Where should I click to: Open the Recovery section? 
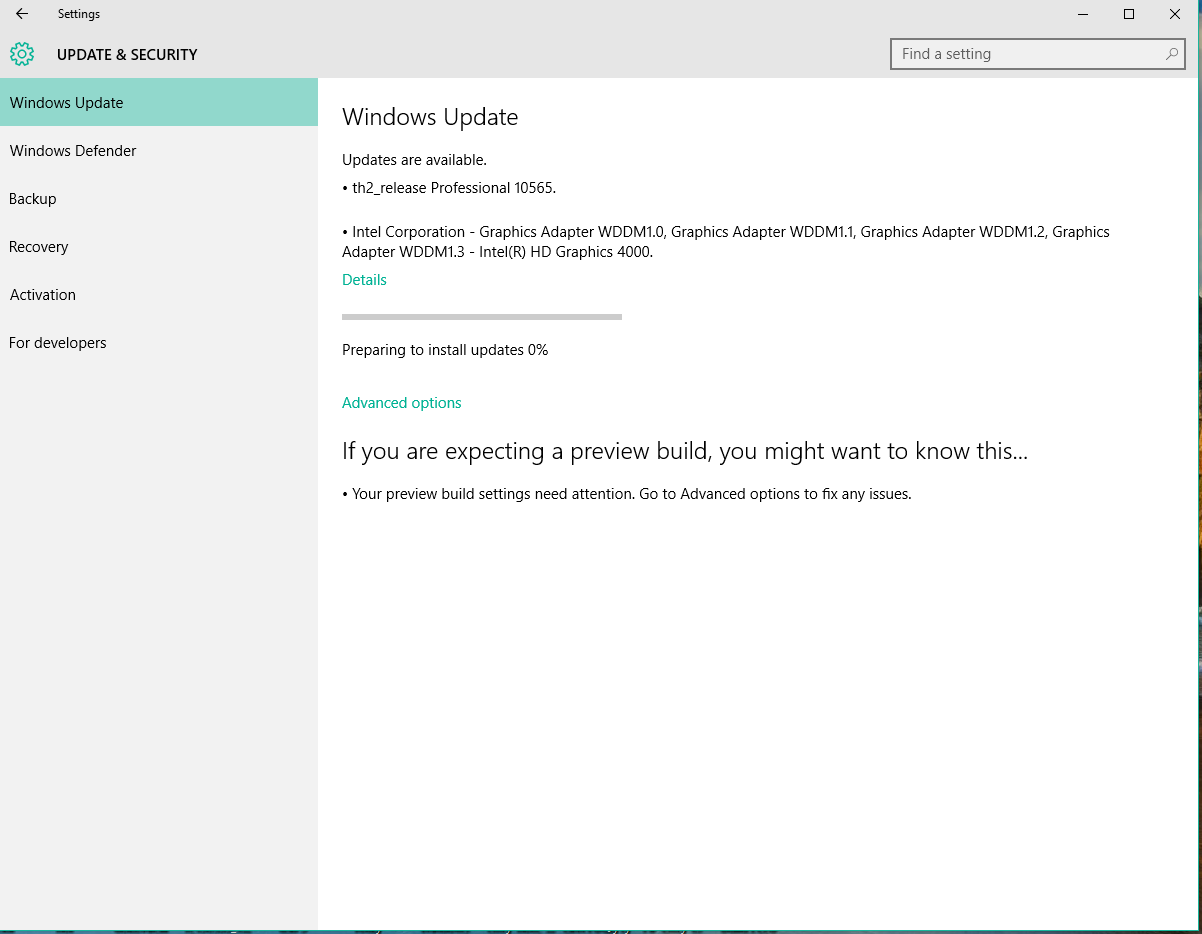pos(159,246)
